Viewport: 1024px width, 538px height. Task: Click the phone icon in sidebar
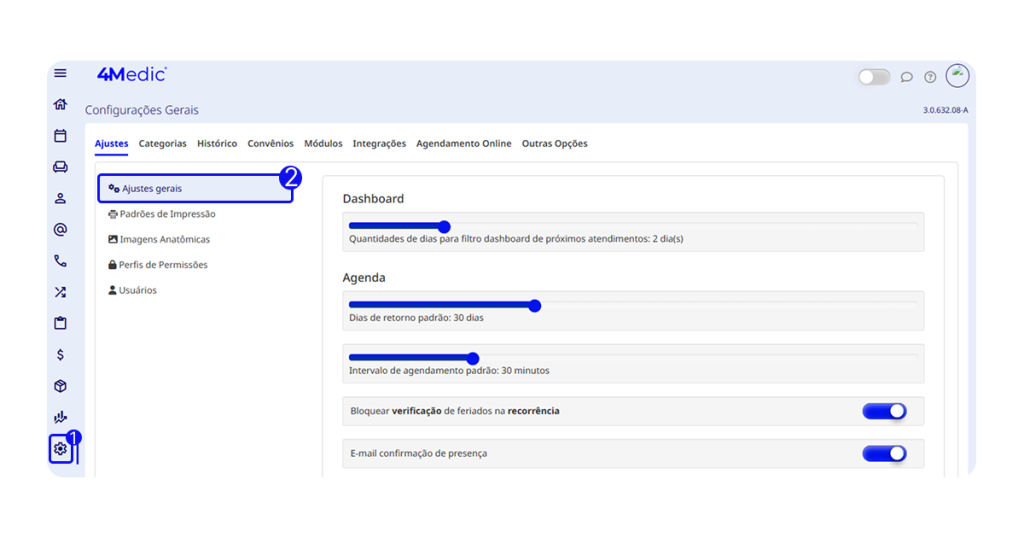coord(60,261)
